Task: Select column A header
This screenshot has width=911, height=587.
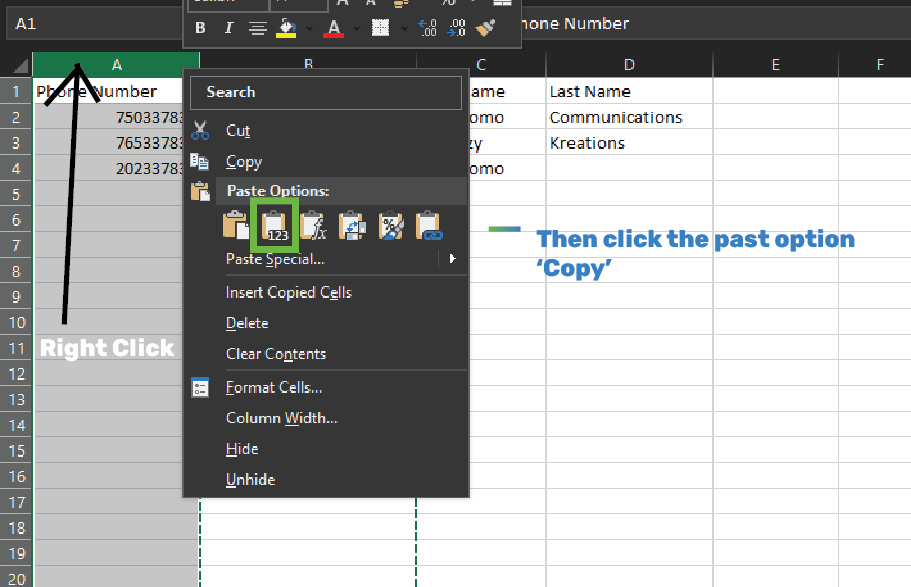Action: (116, 65)
